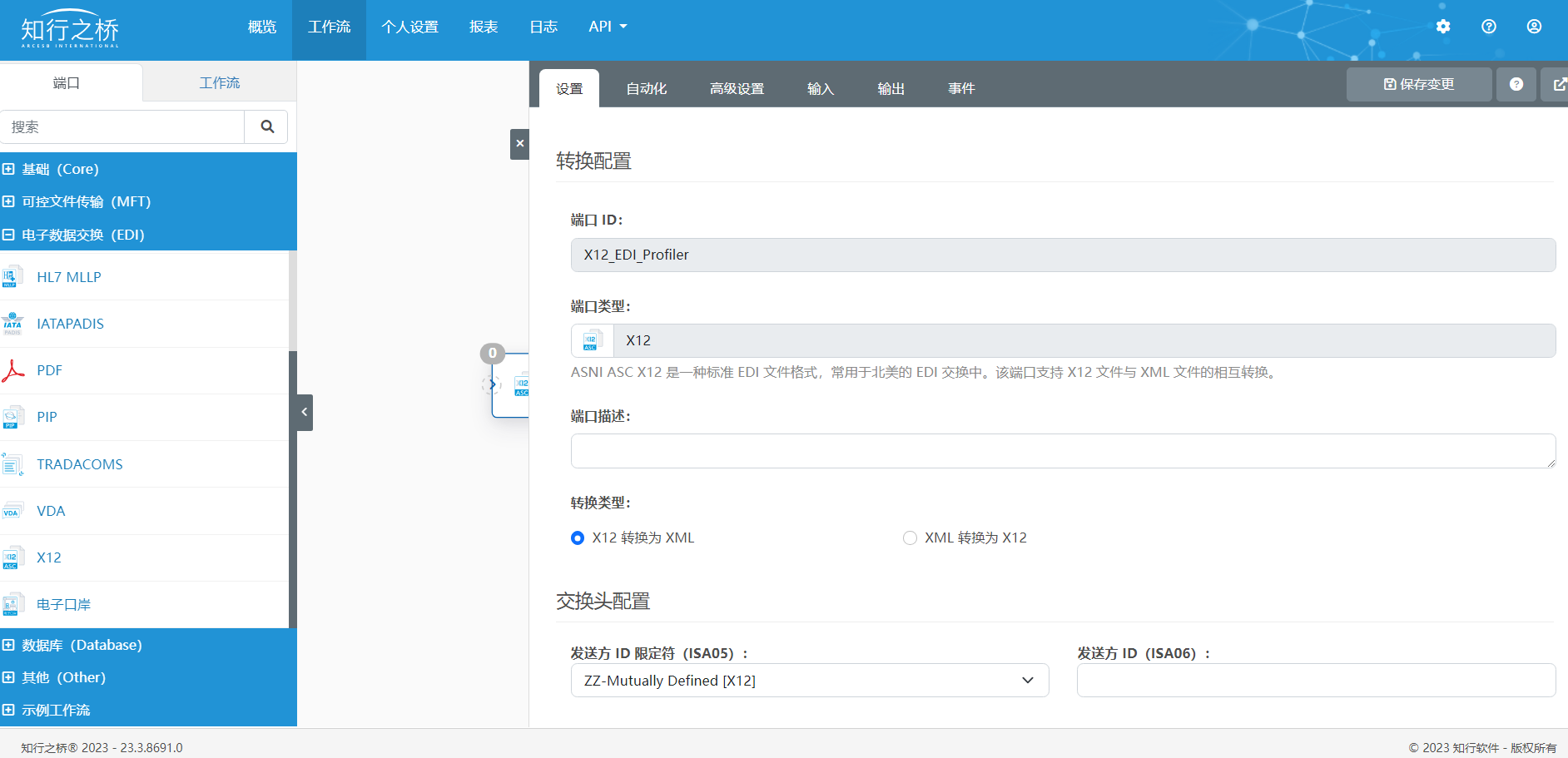Open panel in new window icon
The image size is (1568, 758).
1558,84
